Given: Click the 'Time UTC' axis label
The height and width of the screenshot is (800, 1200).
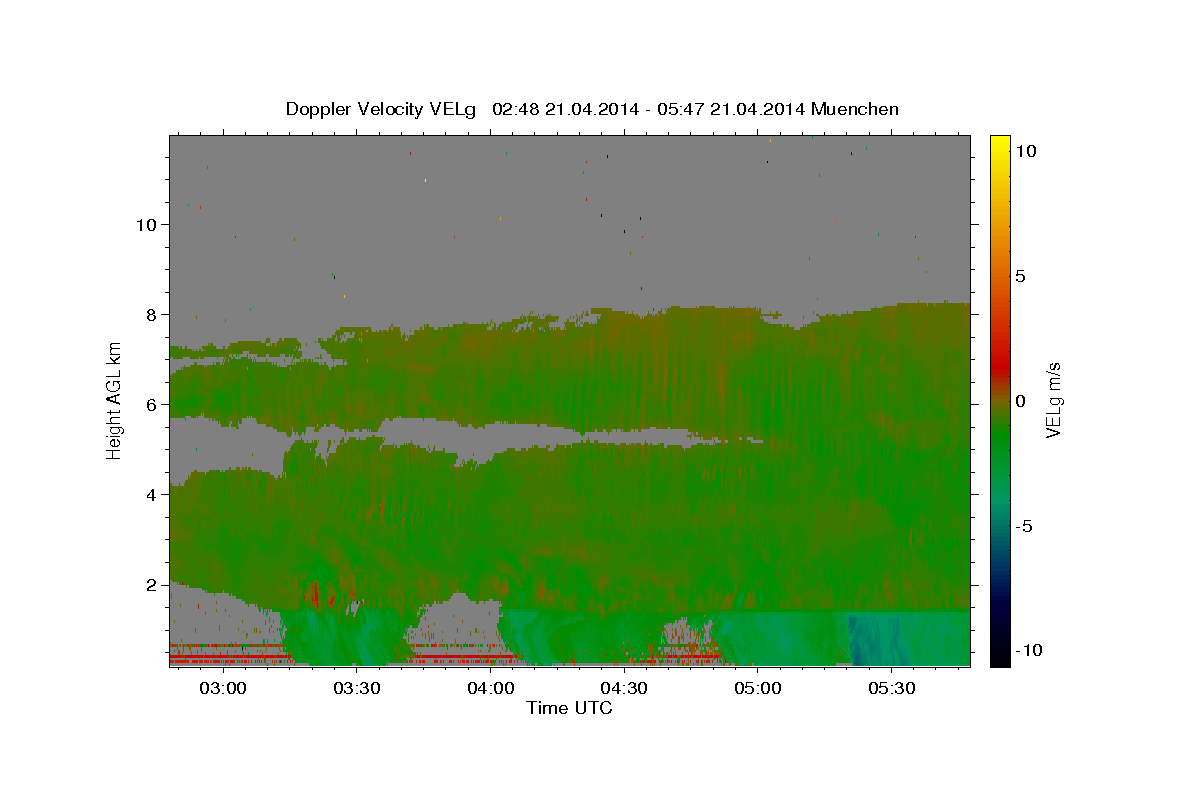Looking at the screenshot, I should 569,708.
